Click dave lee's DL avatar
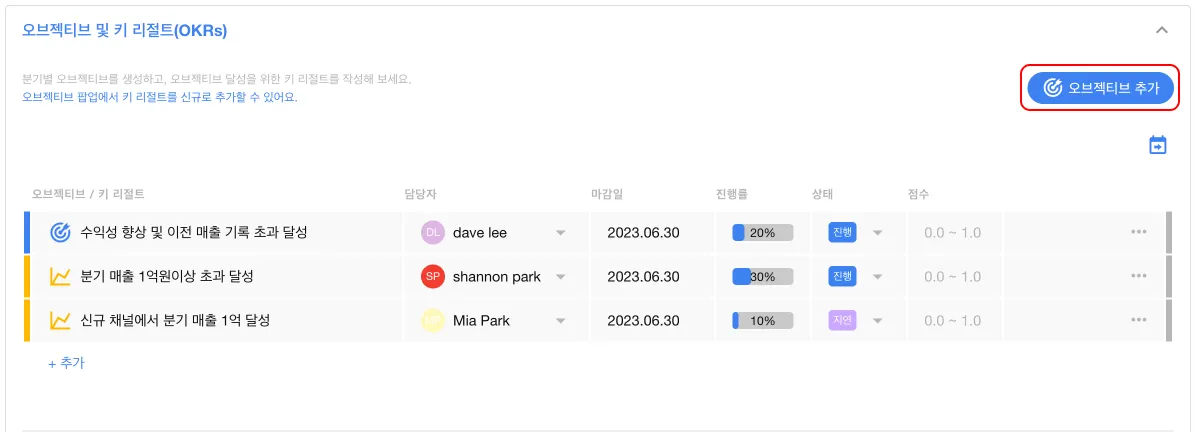This screenshot has height=432, width=1195. pyautogui.click(x=432, y=233)
